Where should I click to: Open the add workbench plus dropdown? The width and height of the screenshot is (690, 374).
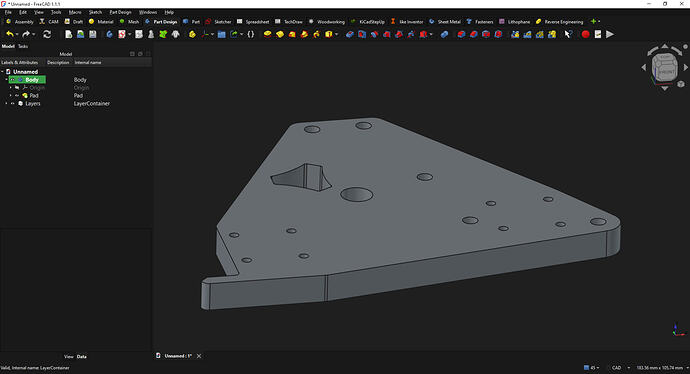pos(595,21)
